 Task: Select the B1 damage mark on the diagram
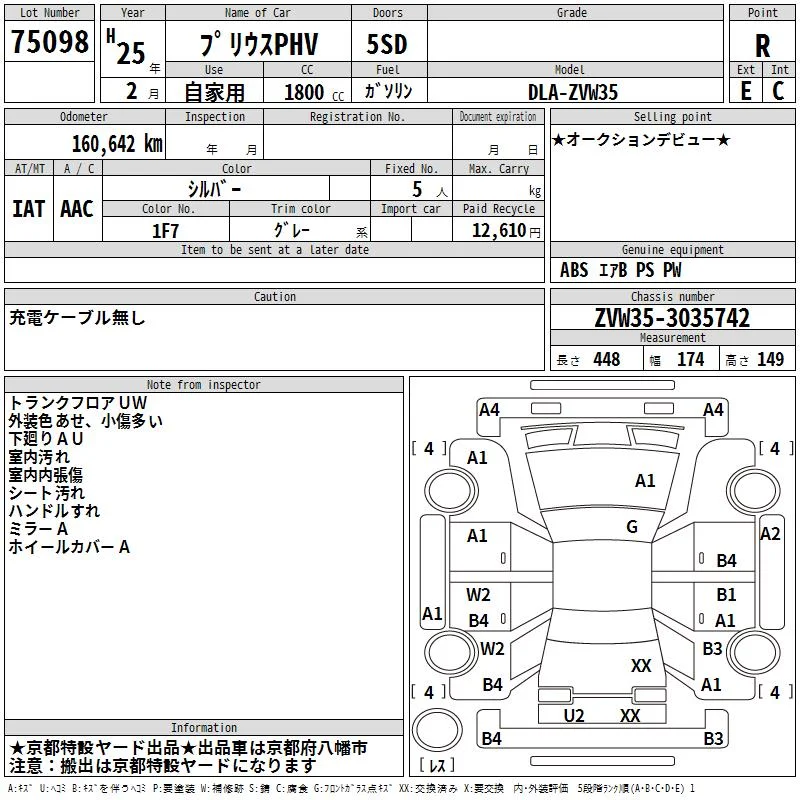tap(726, 594)
